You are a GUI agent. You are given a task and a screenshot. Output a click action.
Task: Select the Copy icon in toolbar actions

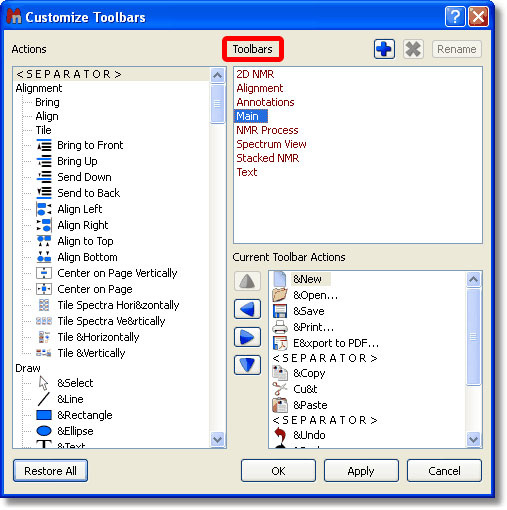[x=280, y=373]
